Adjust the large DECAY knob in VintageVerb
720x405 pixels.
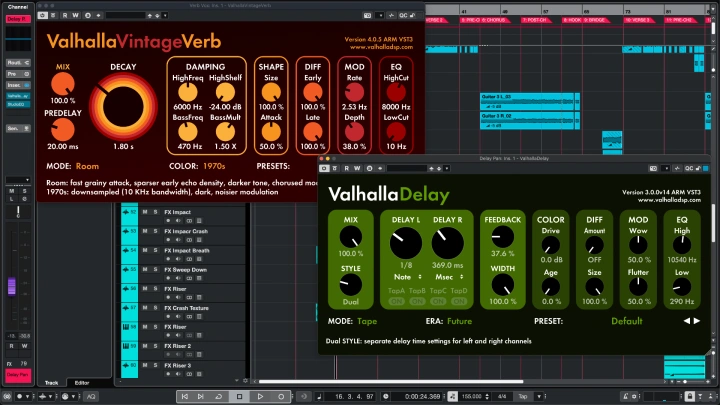click(123, 107)
